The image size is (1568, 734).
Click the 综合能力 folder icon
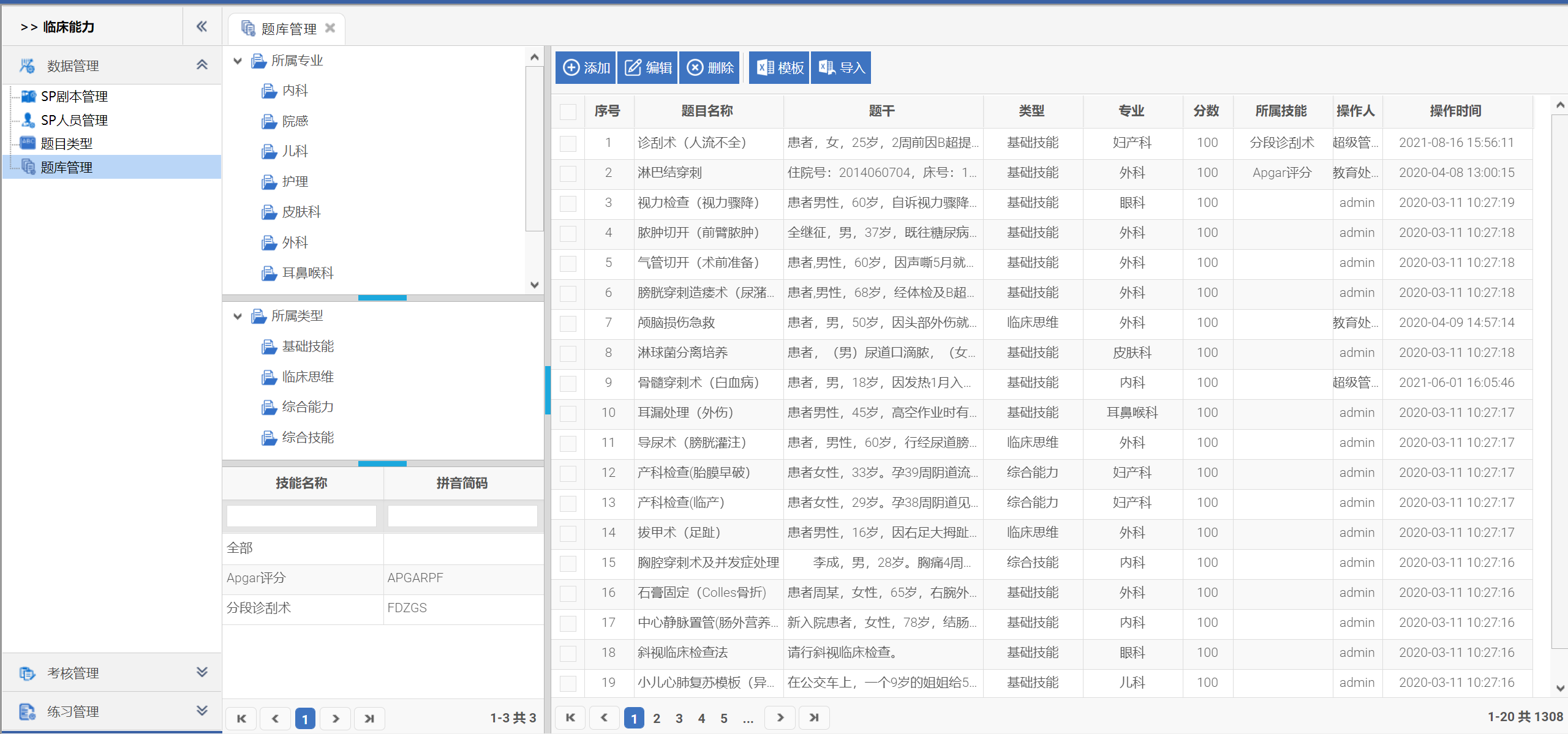pyautogui.click(x=269, y=407)
